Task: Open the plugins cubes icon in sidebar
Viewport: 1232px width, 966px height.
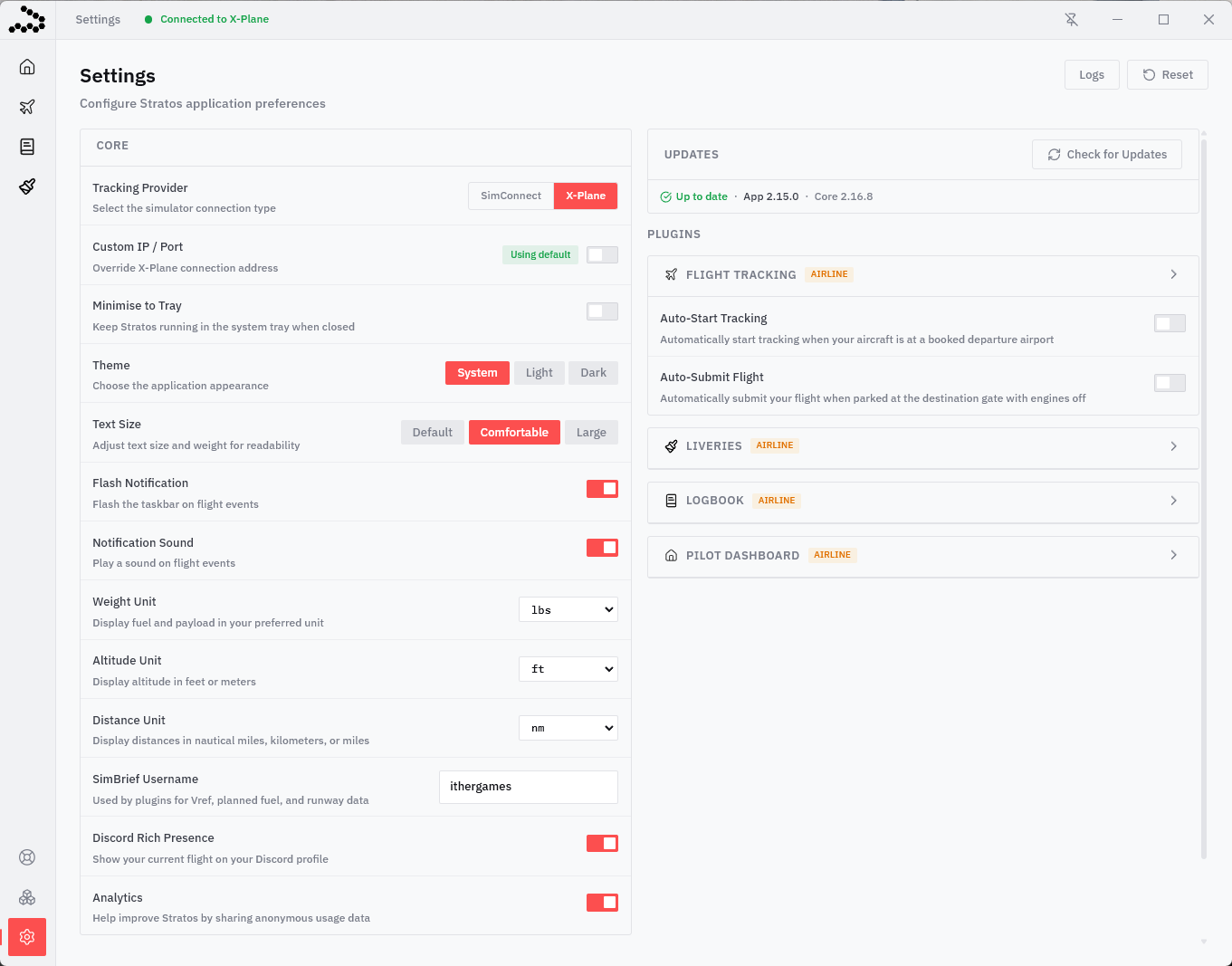Action: (27, 897)
